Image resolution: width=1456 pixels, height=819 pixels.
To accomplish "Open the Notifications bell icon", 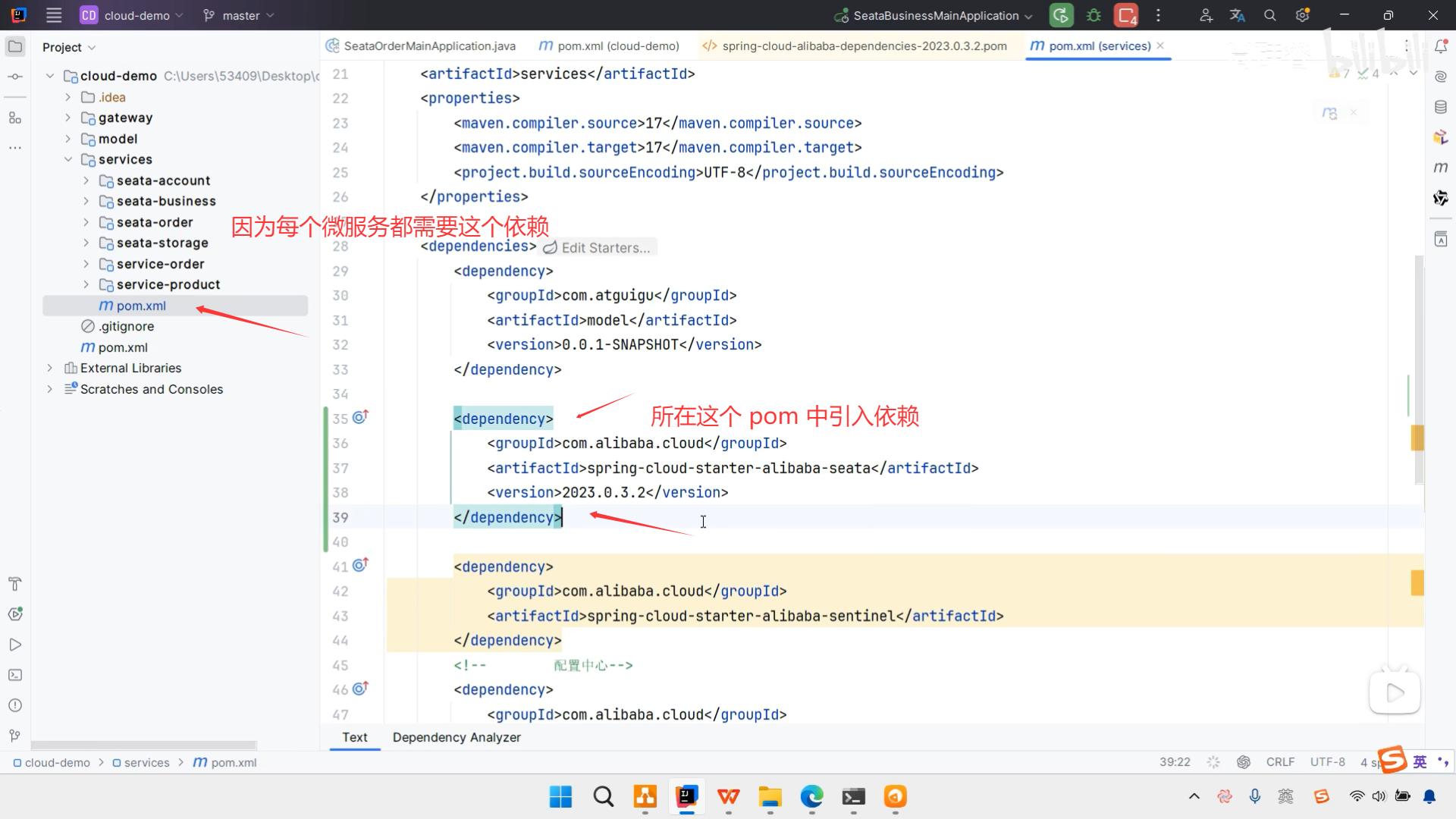I will 1441,47.
